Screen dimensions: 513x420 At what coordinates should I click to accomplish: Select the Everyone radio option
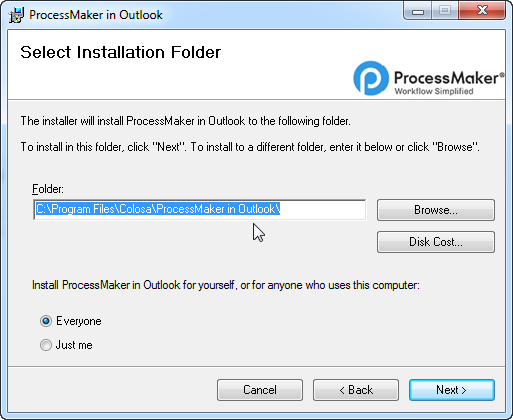(x=46, y=321)
